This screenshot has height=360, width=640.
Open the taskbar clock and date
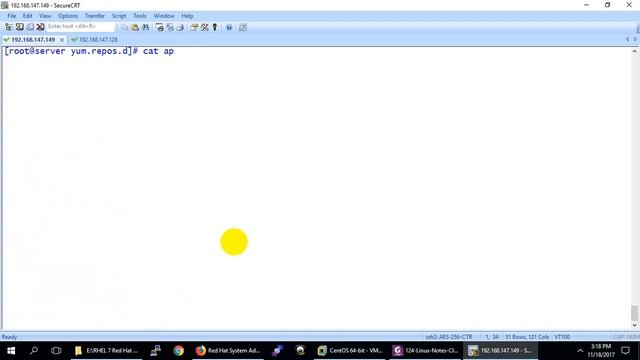click(x=601, y=351)
